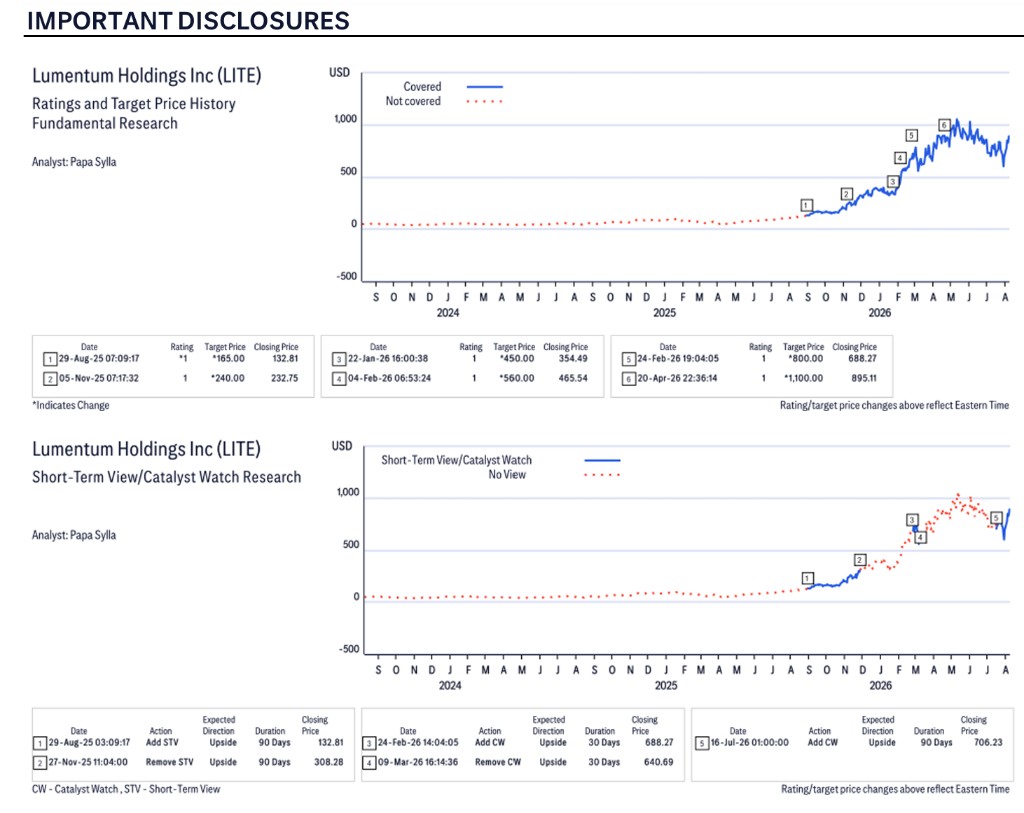The image size is (1024, 813).
Task: Click marker 3 on the Ratings and Target Price chart
Action: pyautogui.click(x=893, y=182)
